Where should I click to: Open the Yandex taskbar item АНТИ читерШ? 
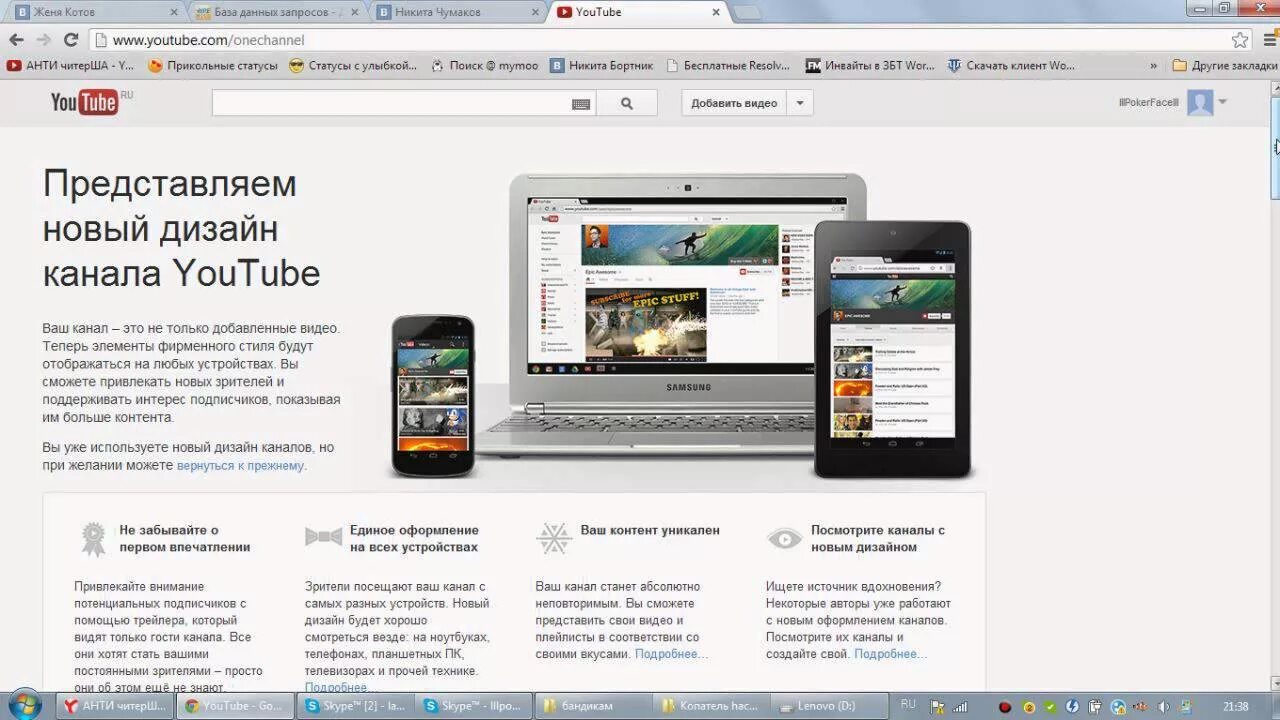pyautogui.click(x=115, y=706)
